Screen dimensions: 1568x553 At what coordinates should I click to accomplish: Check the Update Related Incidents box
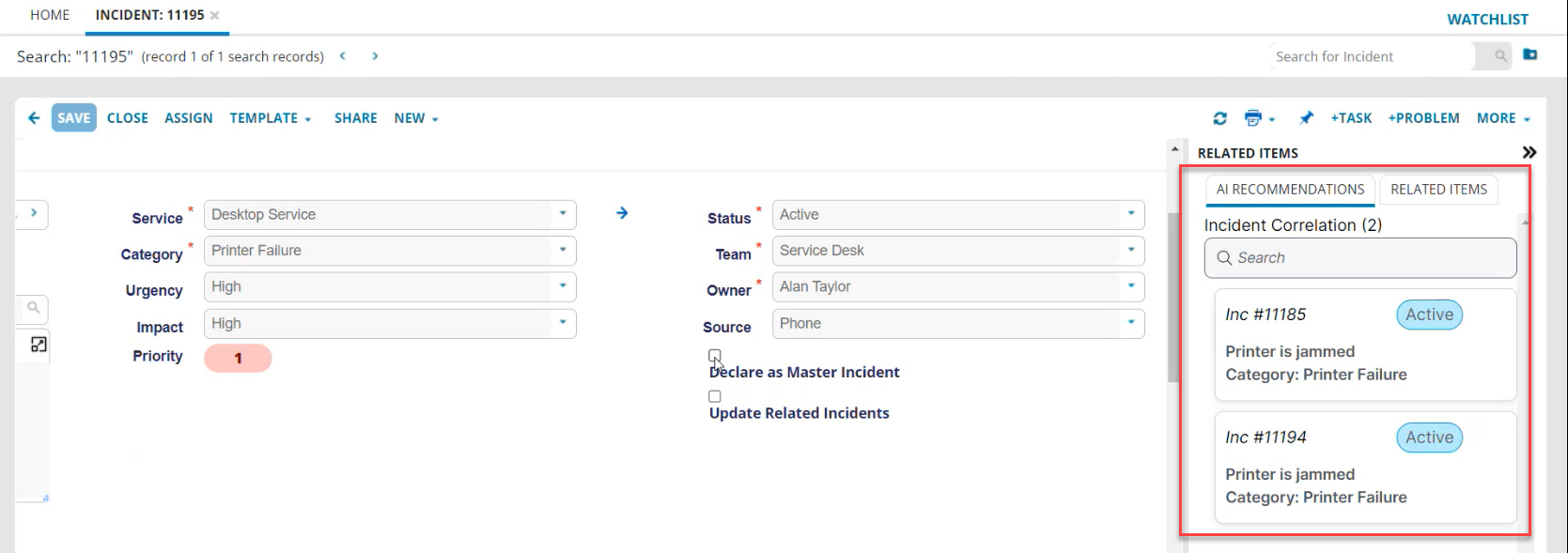pyautogui.click(x=715, y=396)
